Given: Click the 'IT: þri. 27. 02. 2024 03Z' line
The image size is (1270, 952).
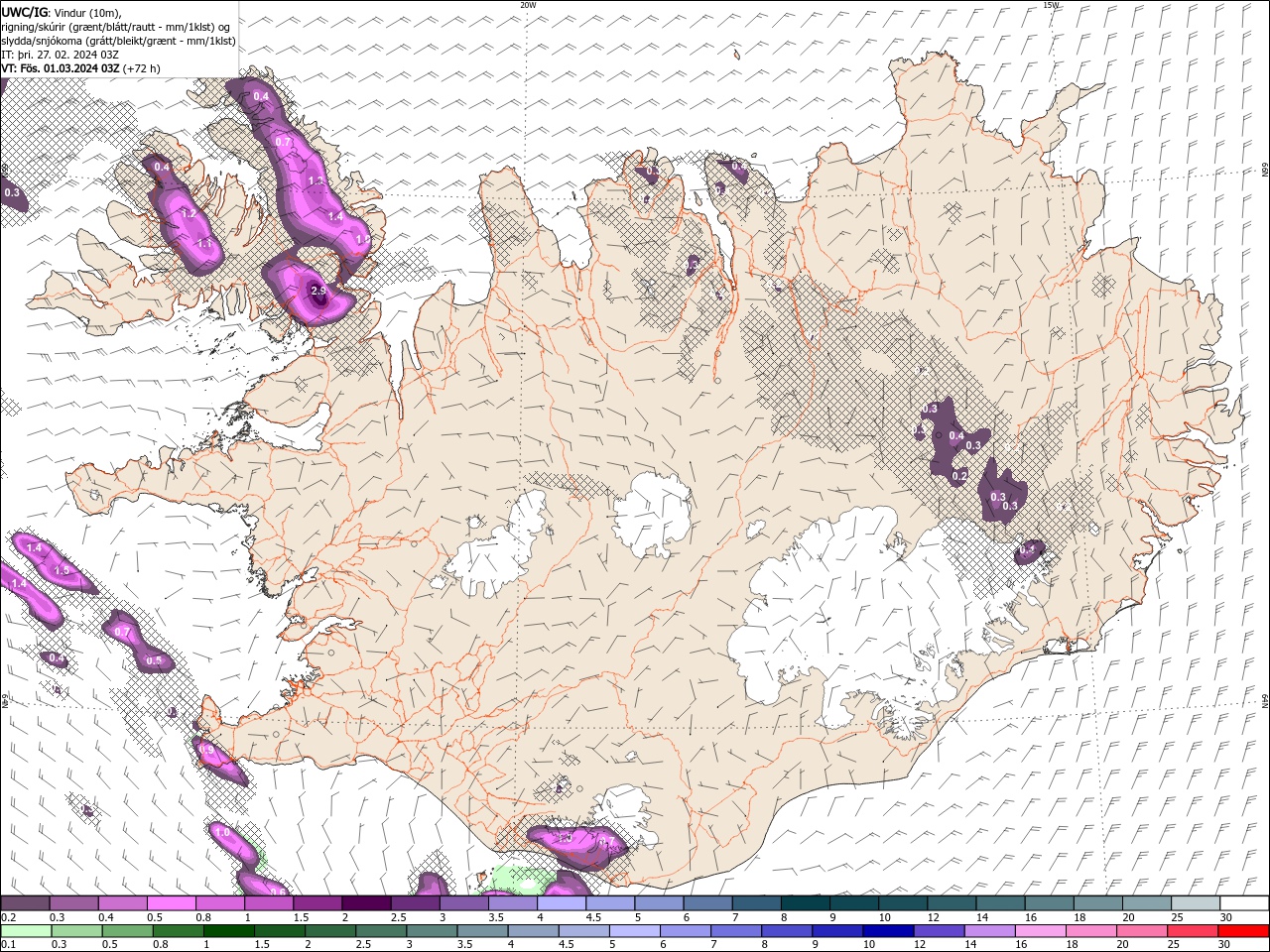Looking at the screenshot, I should point(60,55).
